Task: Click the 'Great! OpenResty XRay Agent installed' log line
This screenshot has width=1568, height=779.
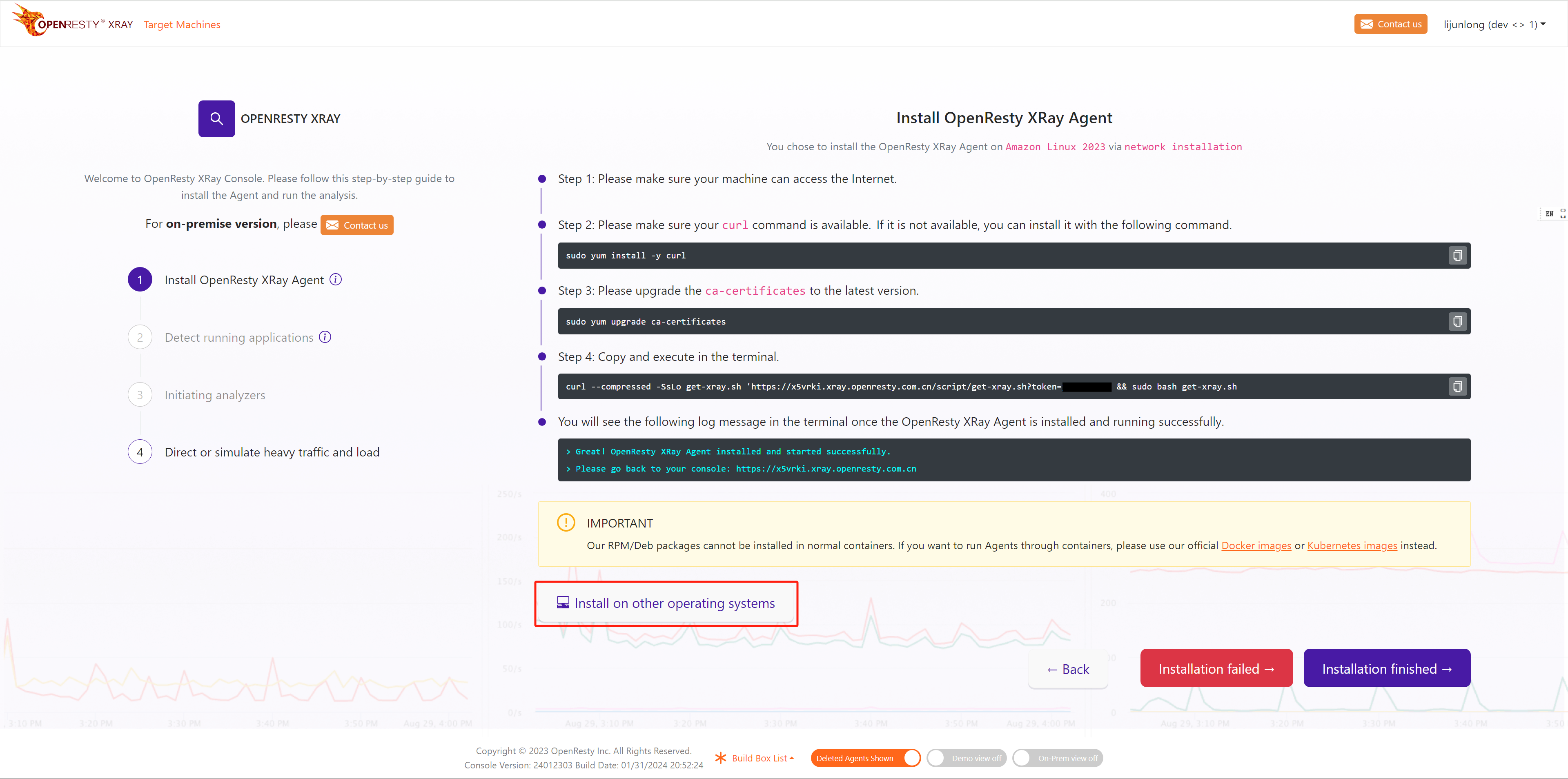Action: (x=728, y=452)
